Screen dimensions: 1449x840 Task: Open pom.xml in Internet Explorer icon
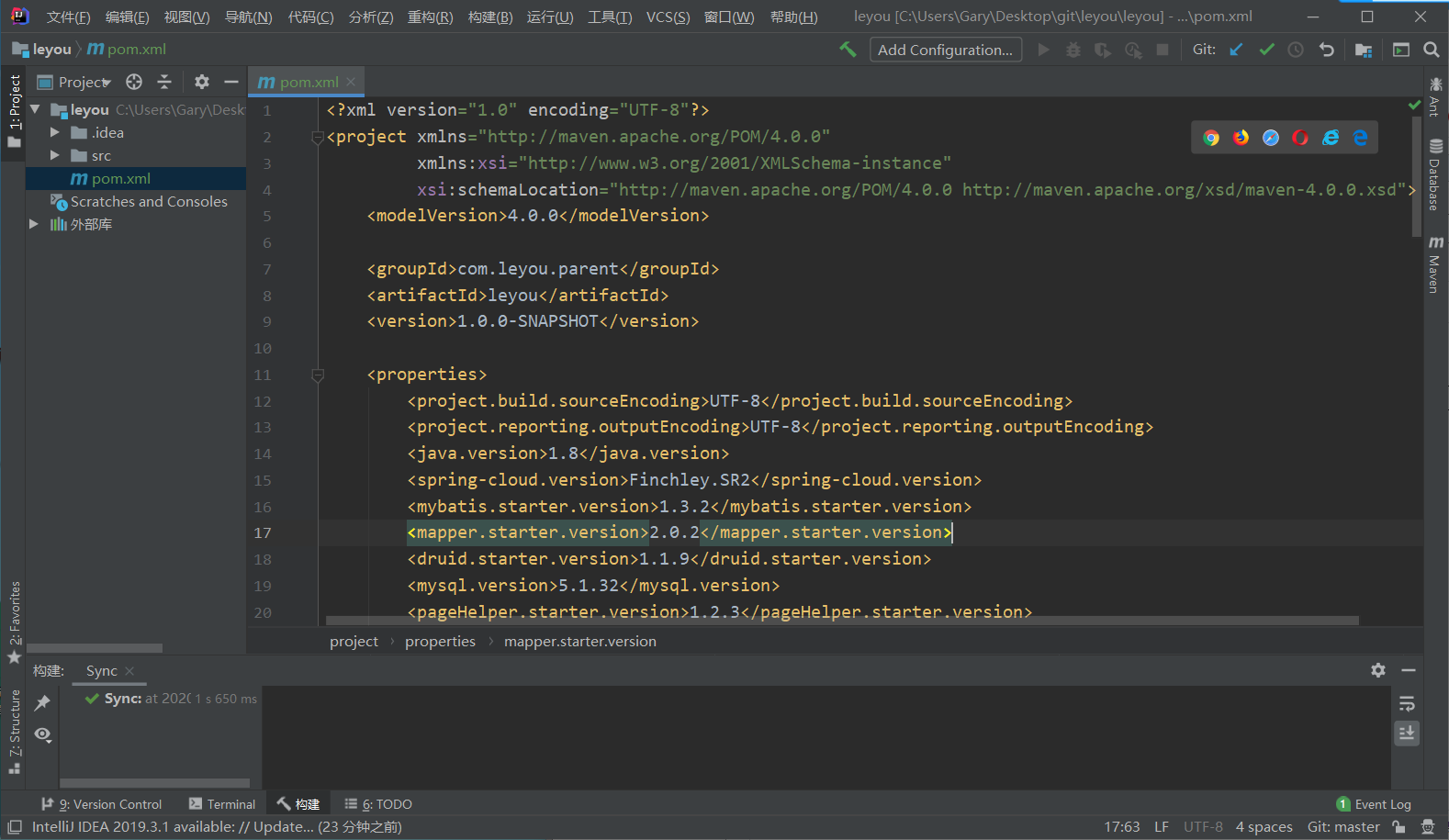point(1330,138)
